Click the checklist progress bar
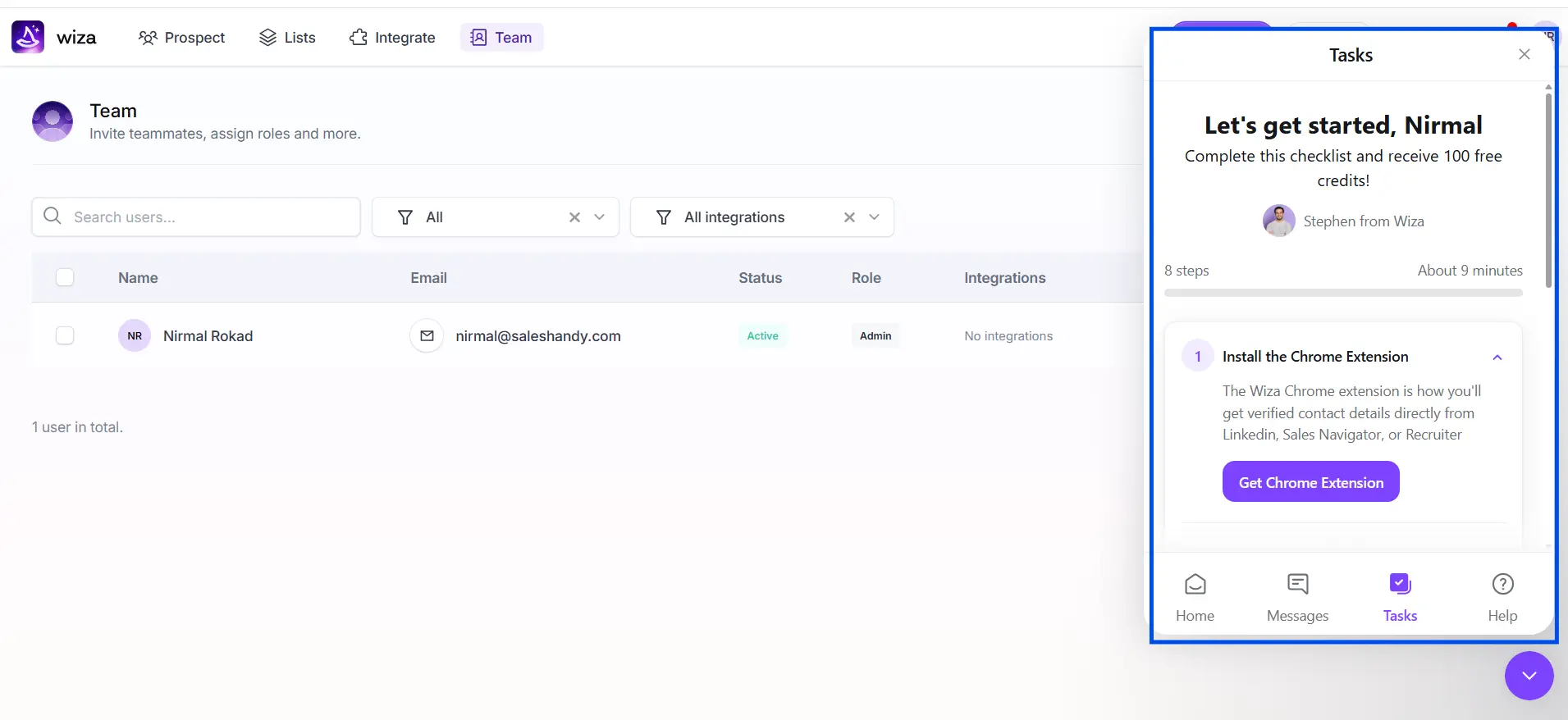The image size is (1568, 720). 1343,293
